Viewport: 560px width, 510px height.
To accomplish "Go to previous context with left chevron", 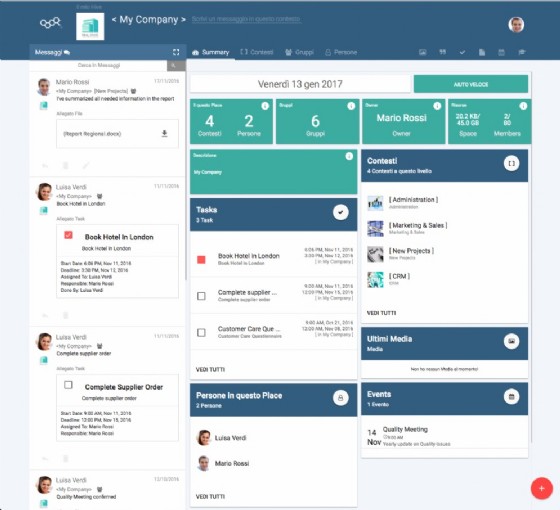I will coord(114,20).
